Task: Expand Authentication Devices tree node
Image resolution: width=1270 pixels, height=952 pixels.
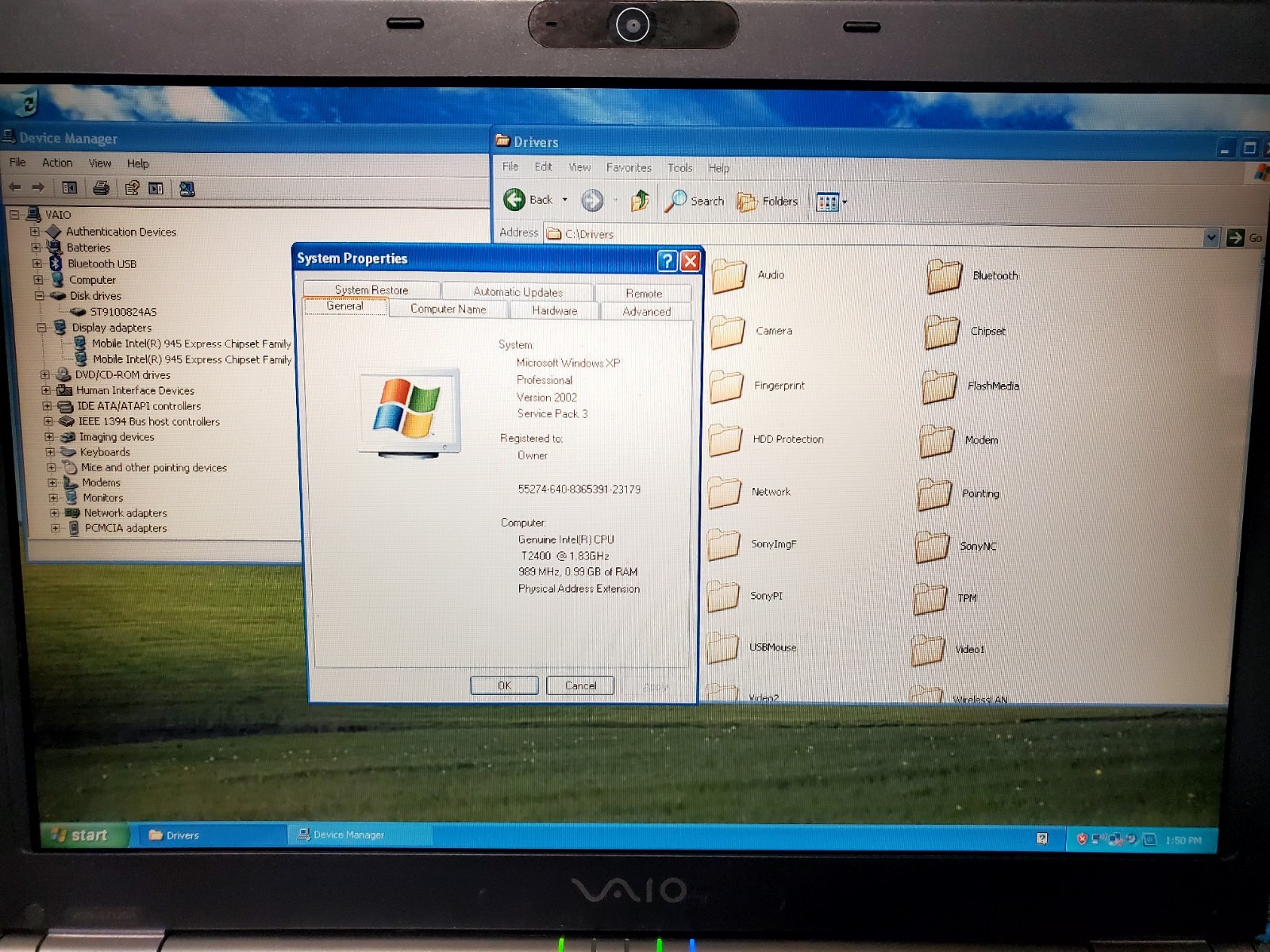Action: tap(35, 232)
